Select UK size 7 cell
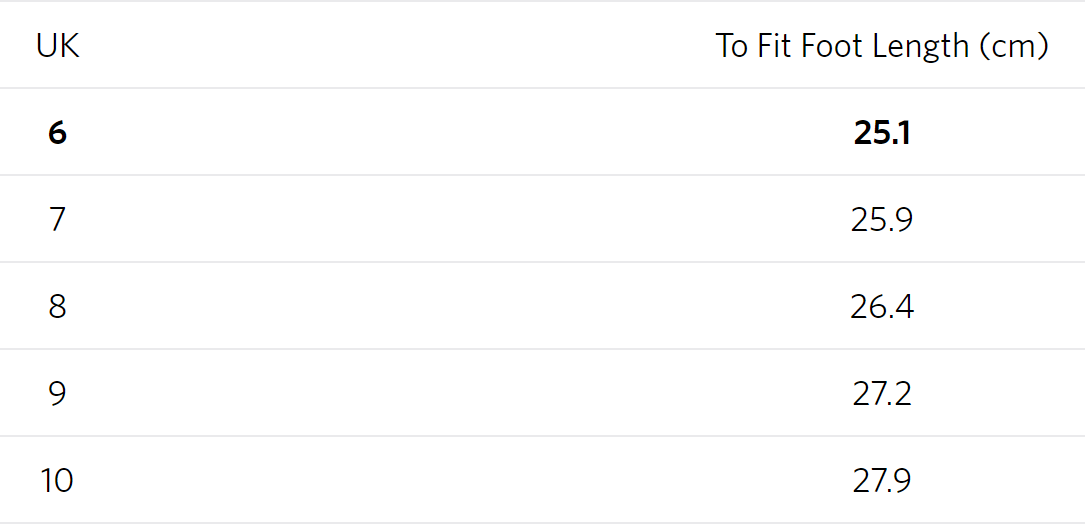1085x525 pixels. 57,220
